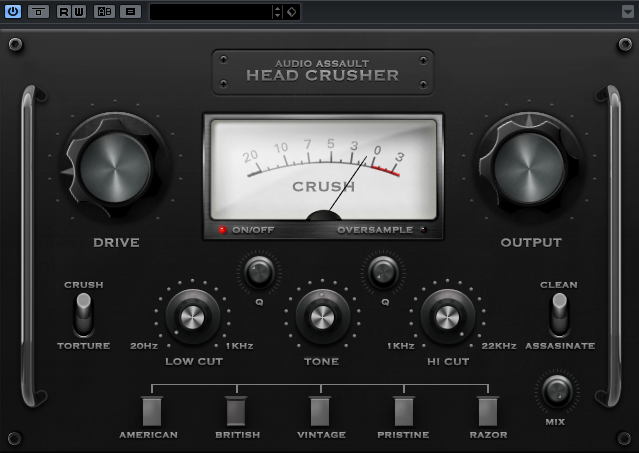Click the HI CUT knob
Viewport: 639px width, 453px height.
pyautogui.click(x=447, y=317)
